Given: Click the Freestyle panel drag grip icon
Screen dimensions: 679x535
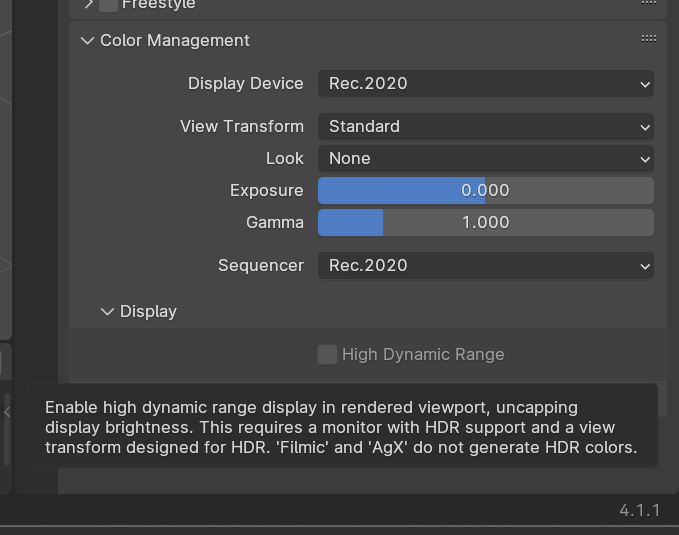Looking at the screenshot, I should coord(649,4).
